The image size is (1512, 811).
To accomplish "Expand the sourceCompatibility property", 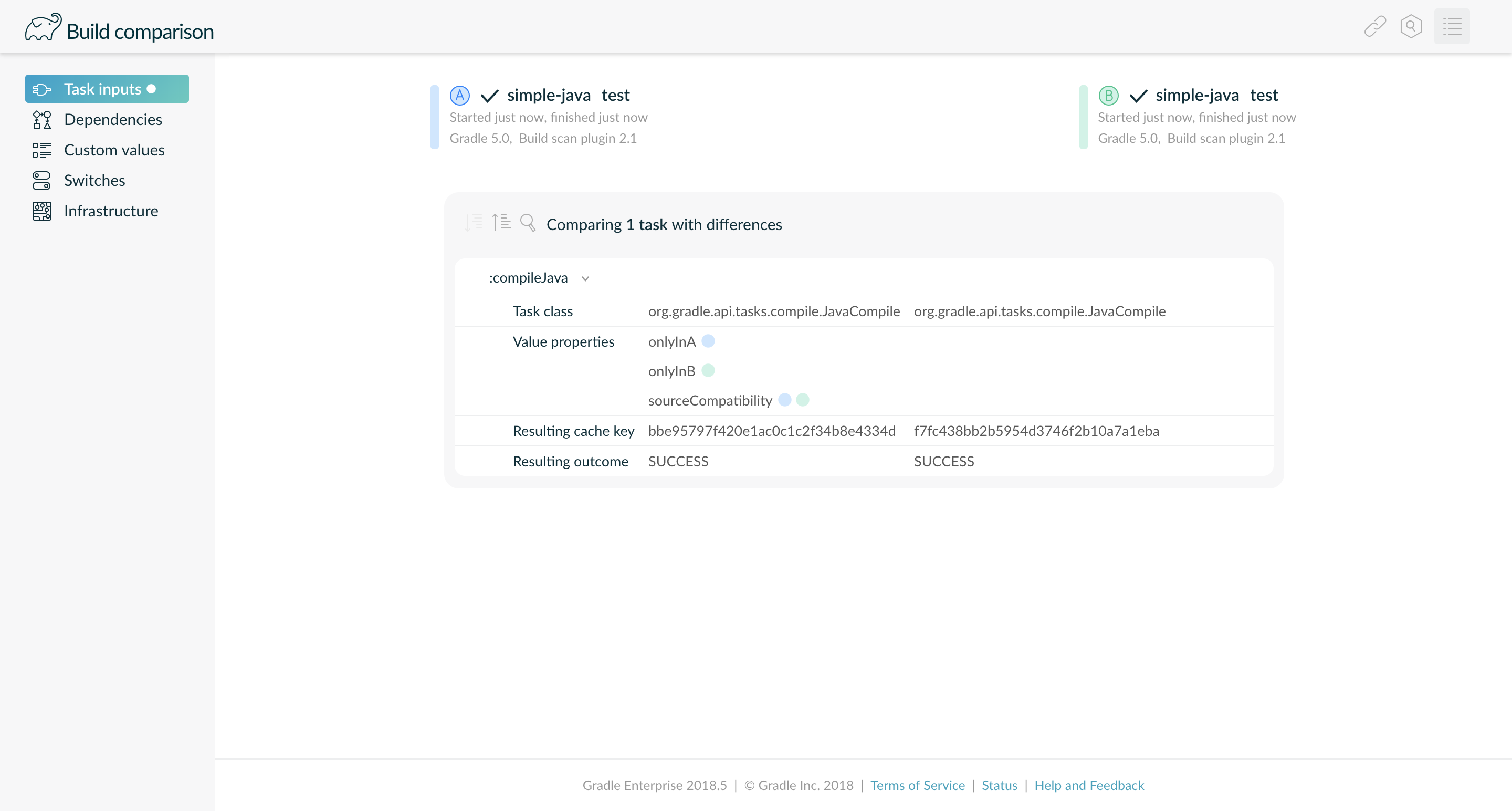I will (x=710, y=400).
